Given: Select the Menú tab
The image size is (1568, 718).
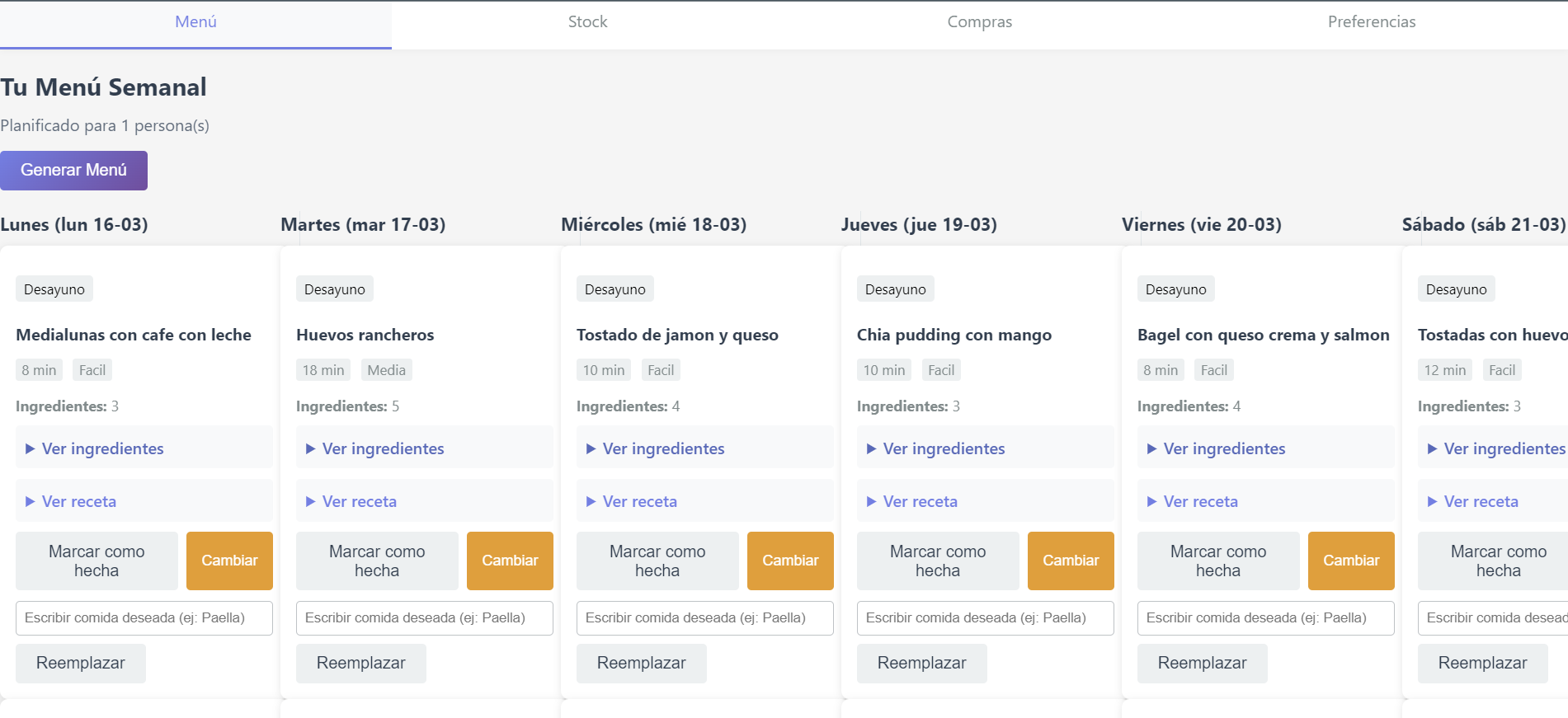Looking at the screenshot, I should [195, 22].
